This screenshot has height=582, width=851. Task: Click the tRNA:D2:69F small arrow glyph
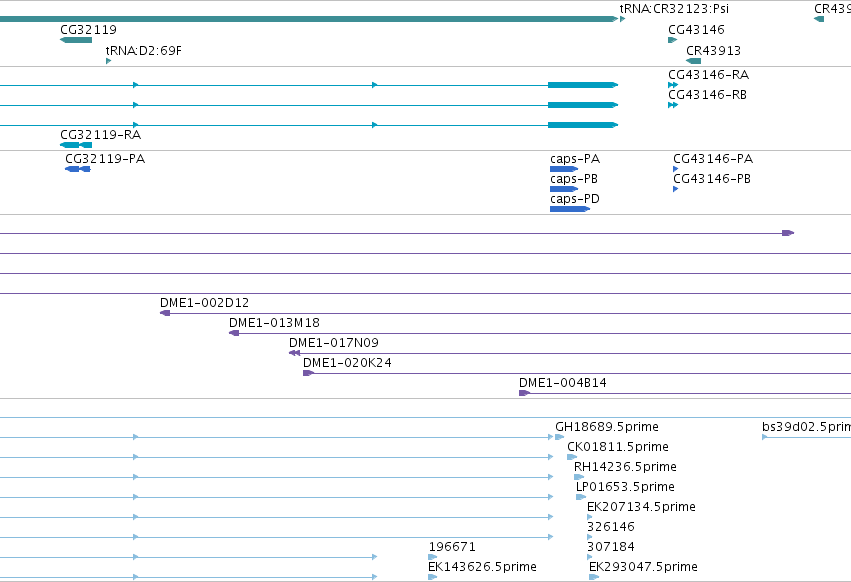109,61
